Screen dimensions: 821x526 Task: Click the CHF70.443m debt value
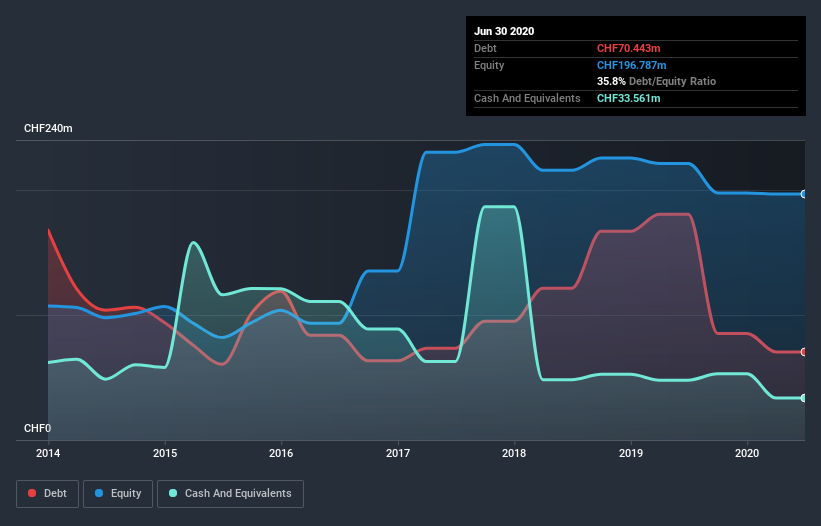pyautogui.click(x=628, y=48)
